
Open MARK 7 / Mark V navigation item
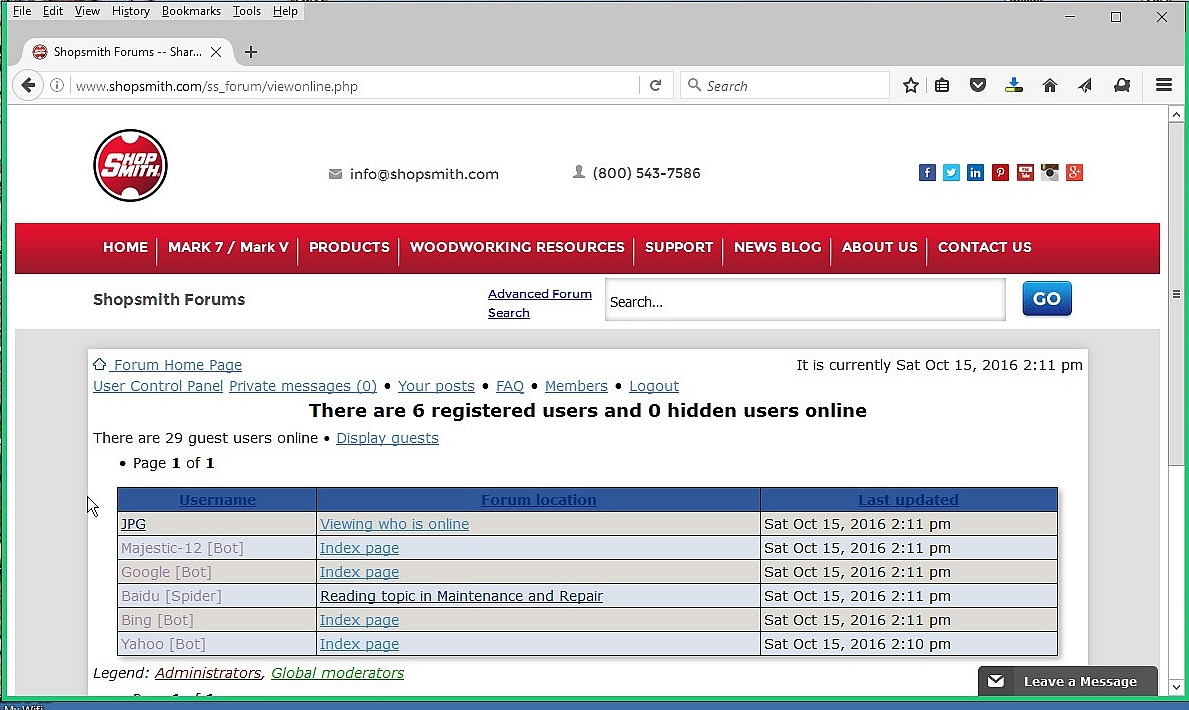click(228, 247)
